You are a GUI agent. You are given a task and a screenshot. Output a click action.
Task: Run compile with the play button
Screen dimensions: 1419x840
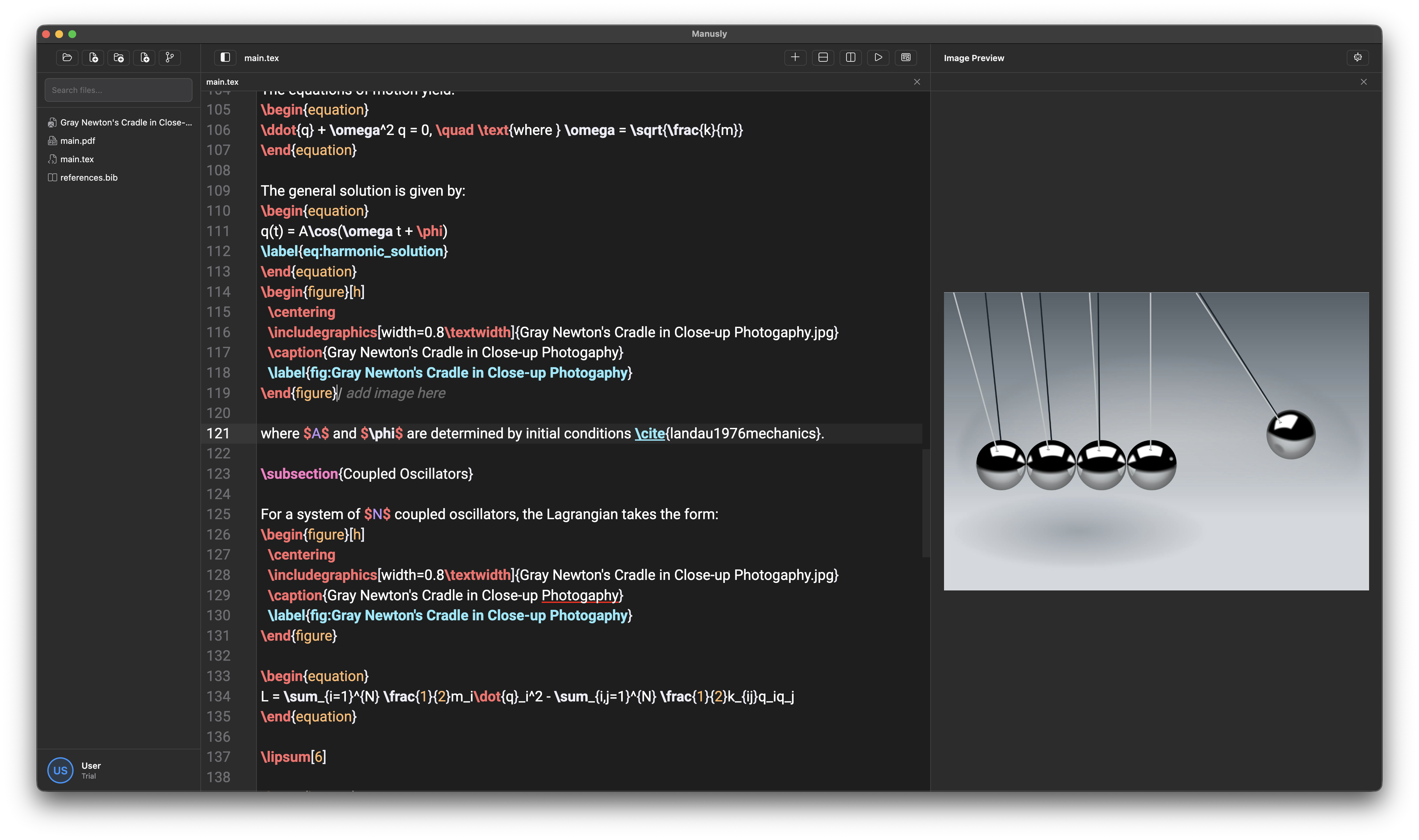coord(878,58)
